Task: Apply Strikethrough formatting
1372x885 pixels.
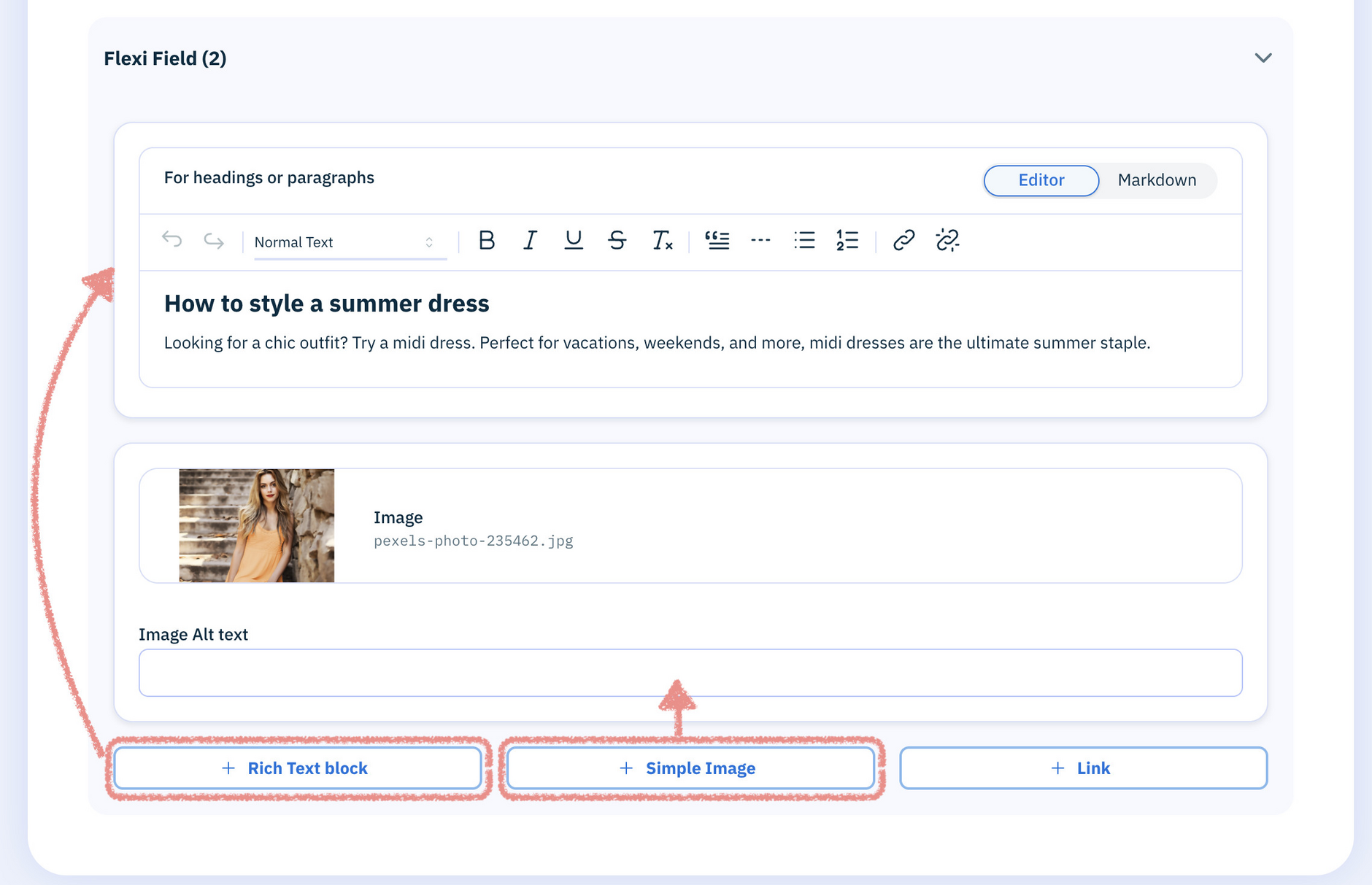Action: [617, 241]
